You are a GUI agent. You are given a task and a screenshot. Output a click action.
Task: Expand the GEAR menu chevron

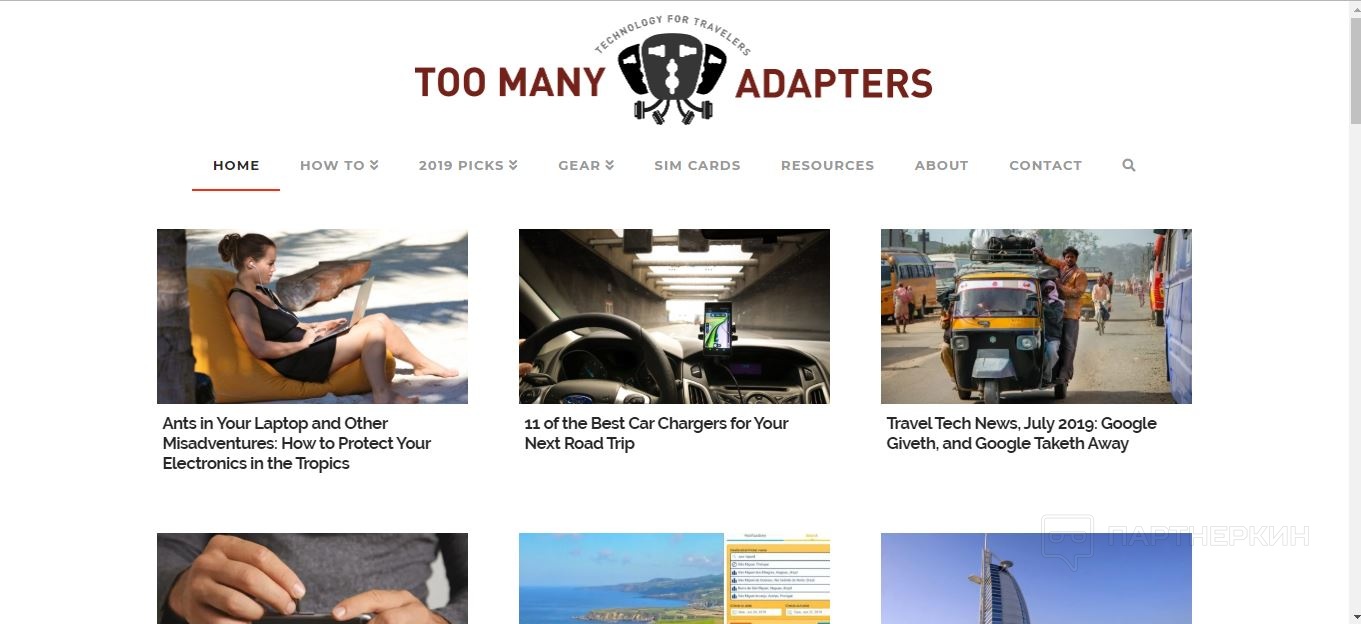point(609,165)
